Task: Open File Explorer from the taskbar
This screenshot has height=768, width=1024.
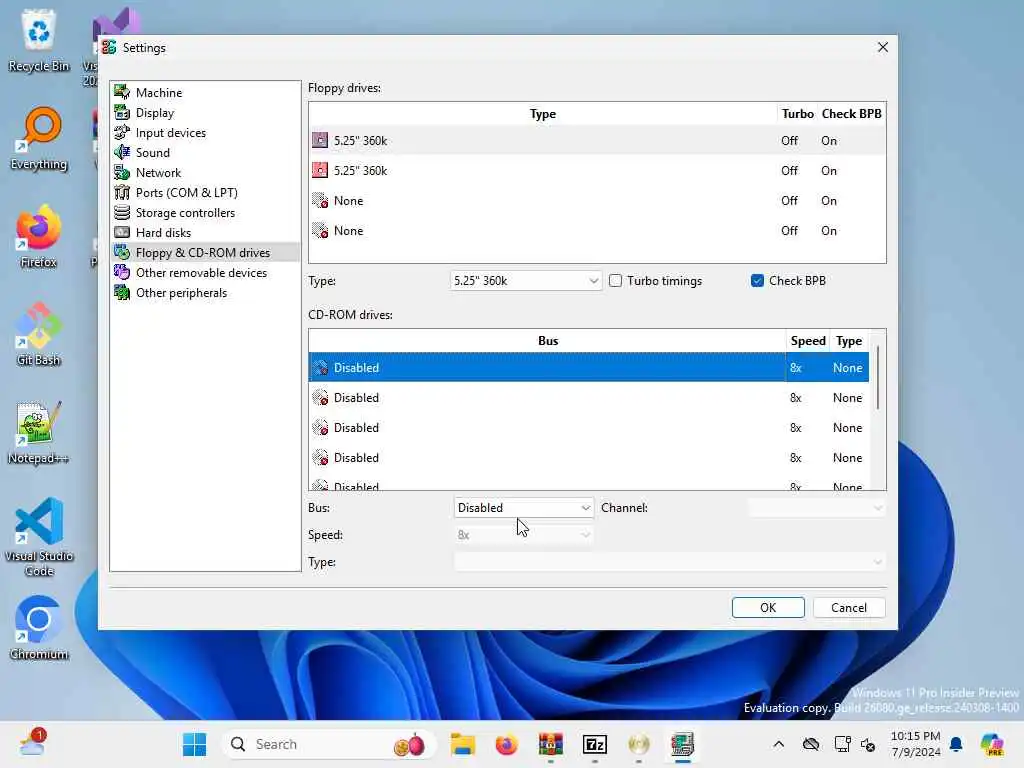Action: click(462, 744)
